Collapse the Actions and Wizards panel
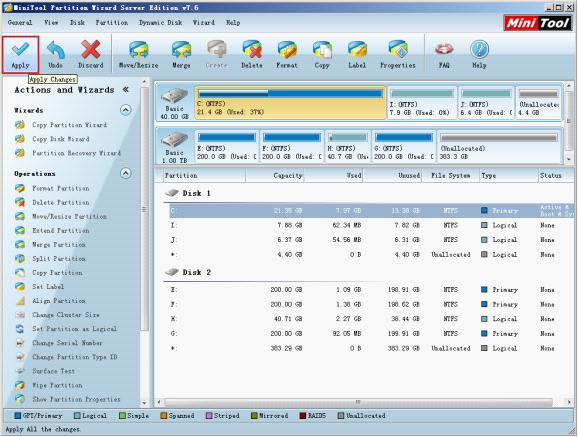This screenshot has height=437, width=578. tap(125, 89)
